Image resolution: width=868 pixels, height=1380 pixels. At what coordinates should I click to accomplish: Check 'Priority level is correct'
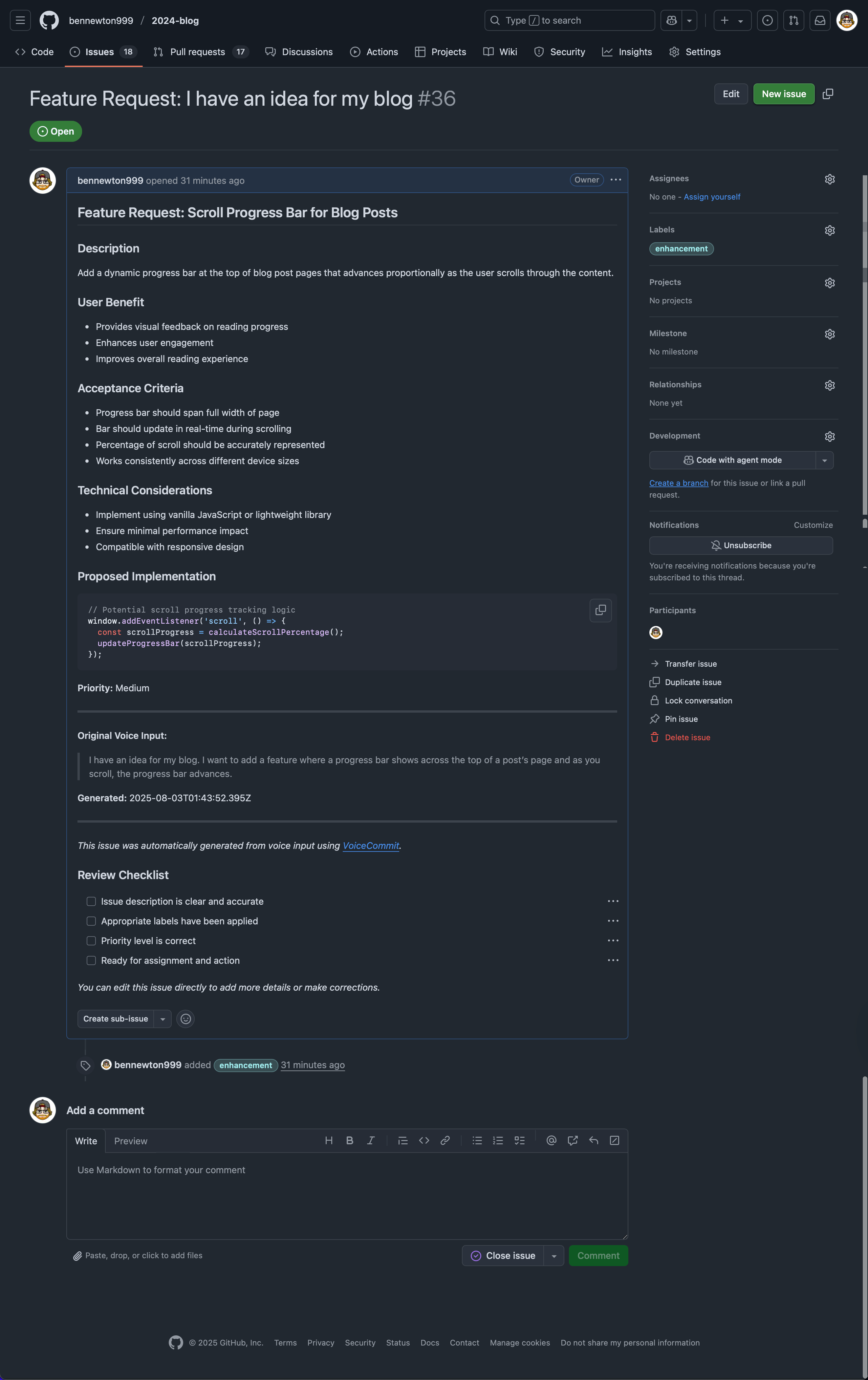point(91,940)
